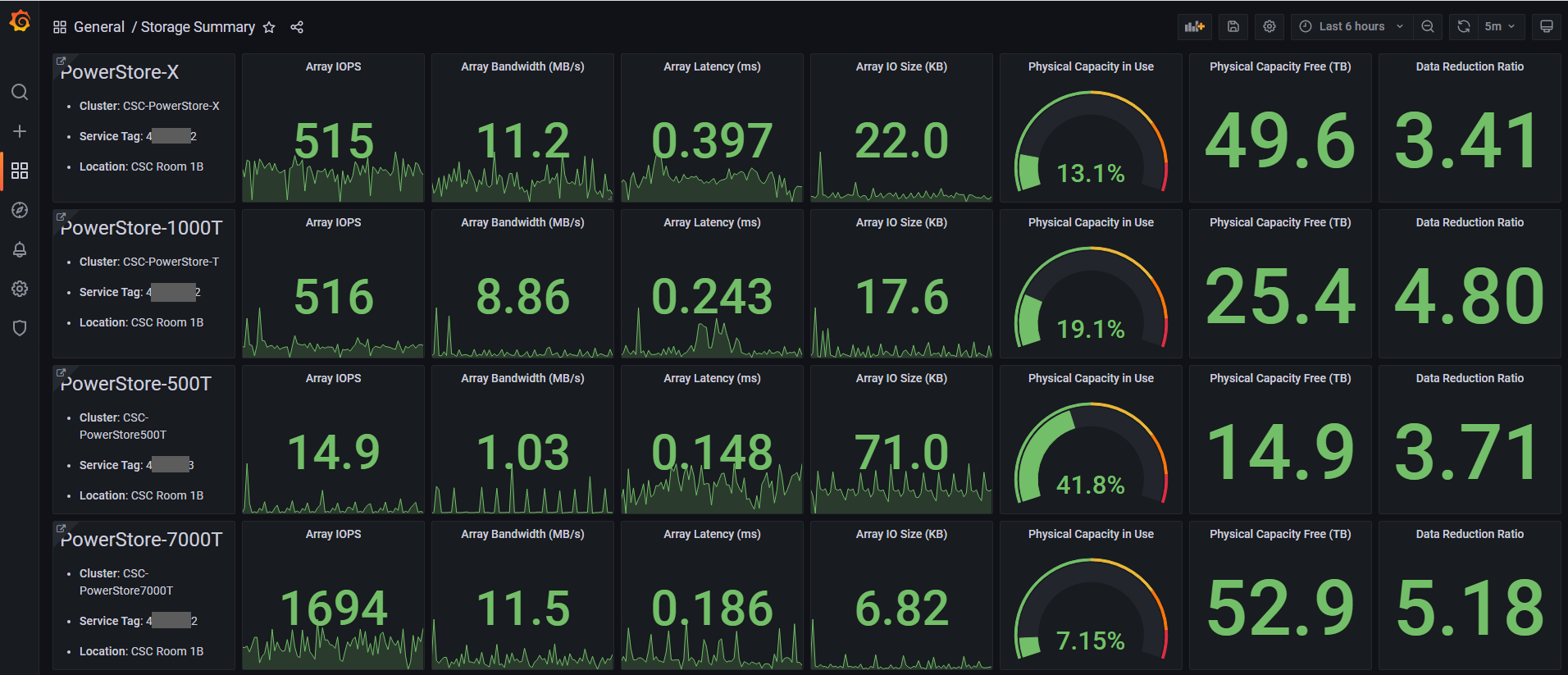Open Array IO Size panel title for PowerStore-500T
Viewport: 1568px width, 675px height.
[x=901, y=378]
